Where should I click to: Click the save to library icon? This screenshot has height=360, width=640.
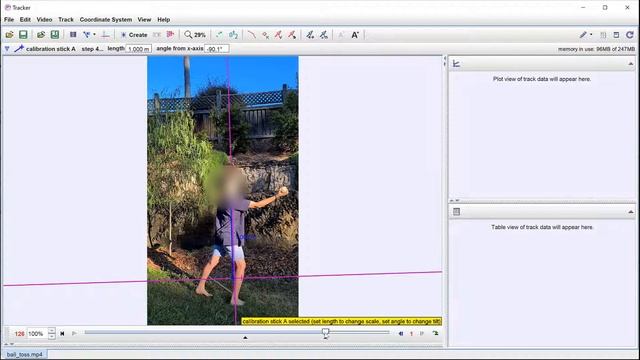pyautogui.click(x=55, y=35)
